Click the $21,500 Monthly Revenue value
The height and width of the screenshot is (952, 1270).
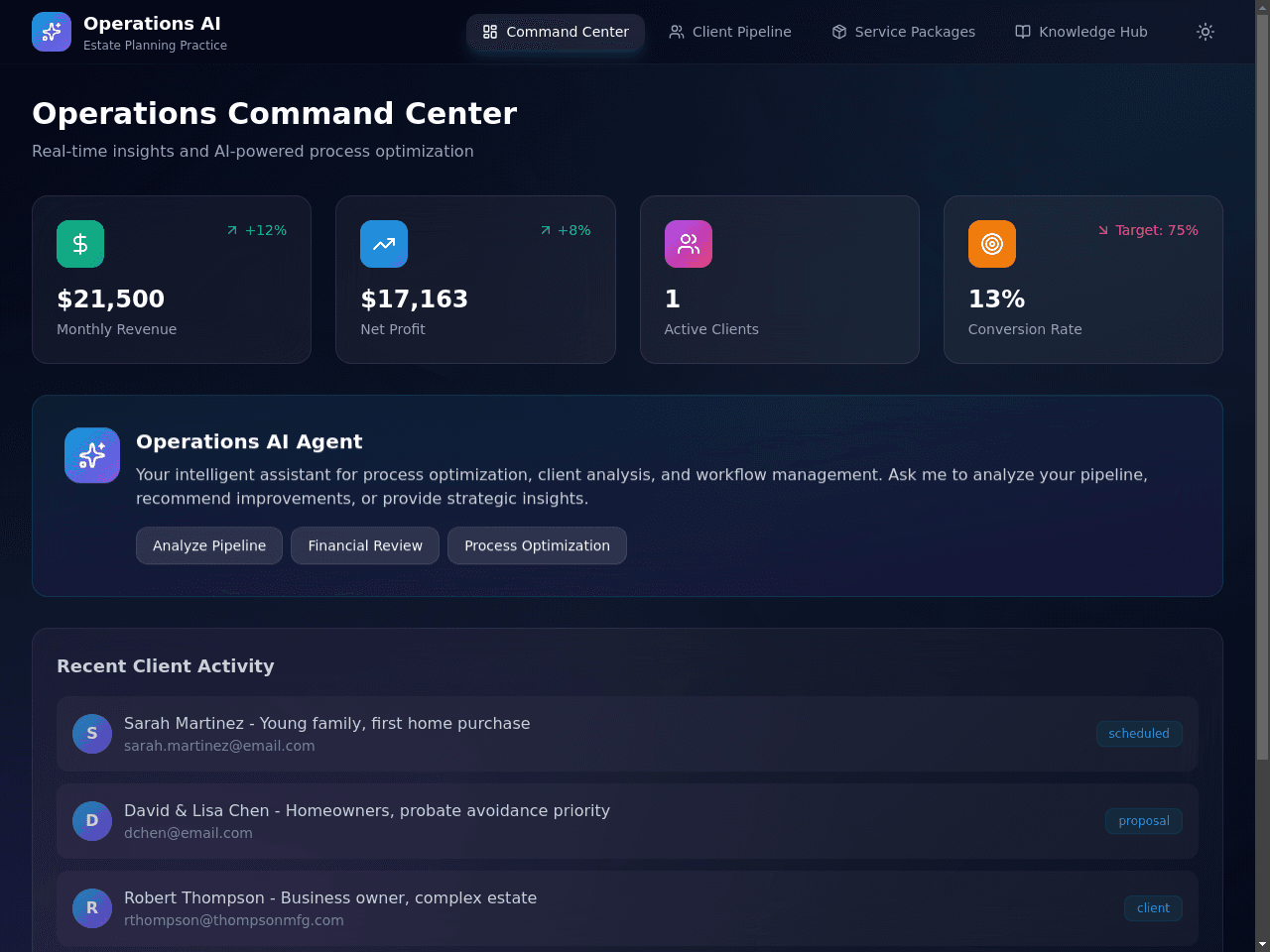click(111, 298)
